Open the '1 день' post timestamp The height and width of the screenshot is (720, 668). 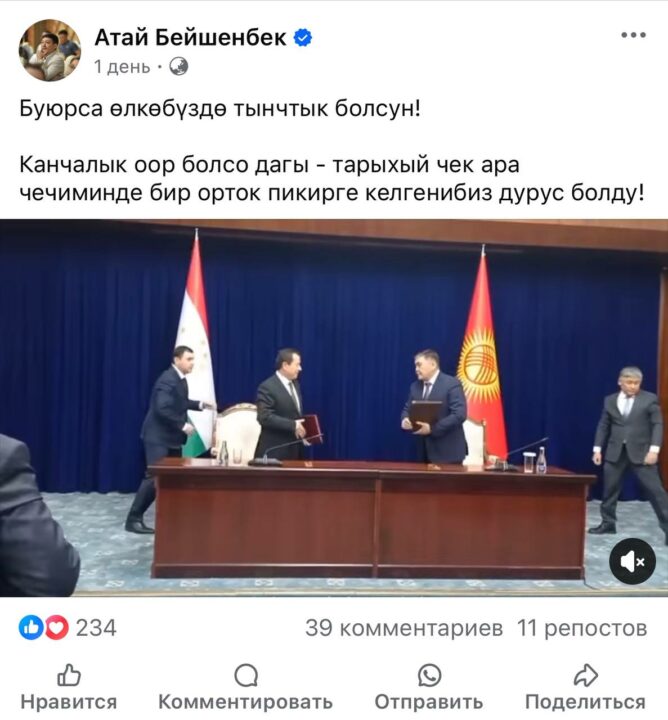pyautogui.click(x=122, y=67)
